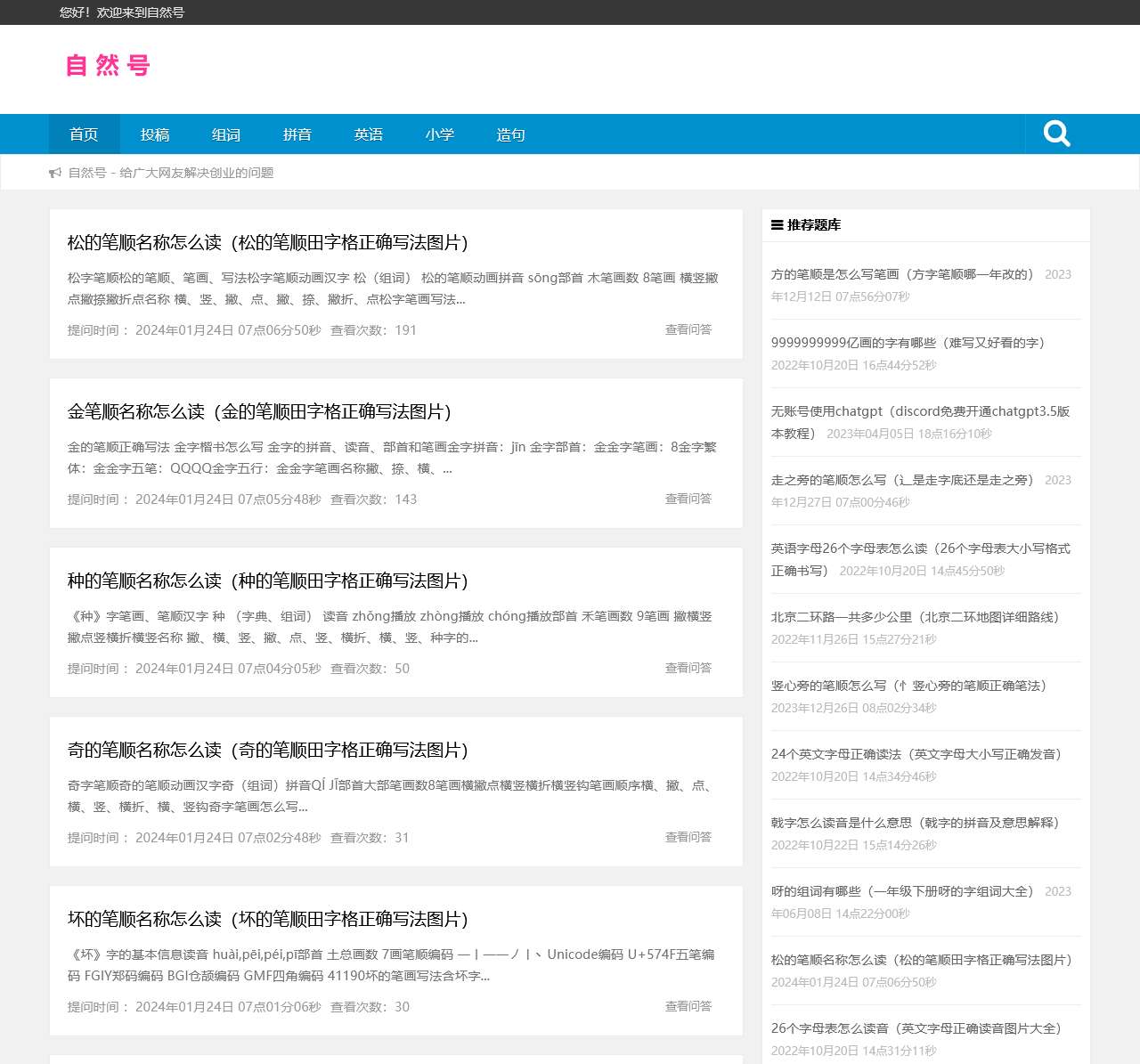
Task: Open sidebar link 竖心旁的笔顺怎么写
Action: 908,686
